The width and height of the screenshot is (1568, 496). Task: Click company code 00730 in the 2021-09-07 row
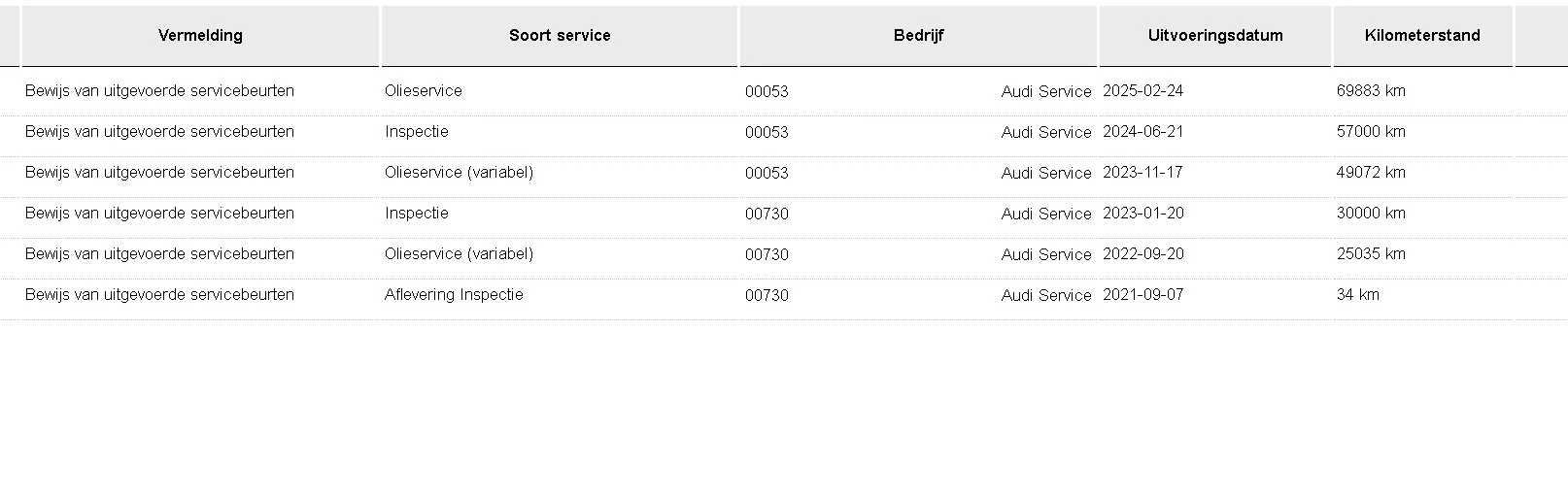[x=767, y=296]
